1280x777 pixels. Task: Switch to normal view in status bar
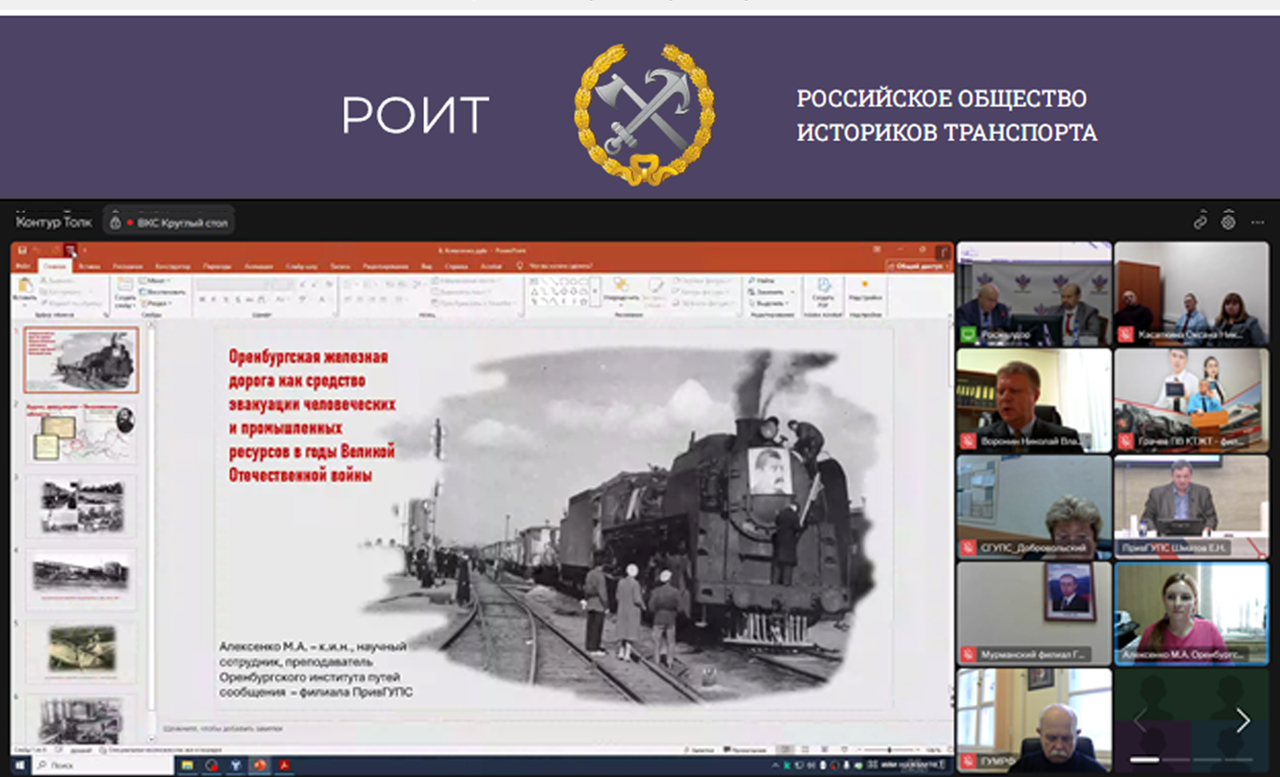tap(786, 749)
